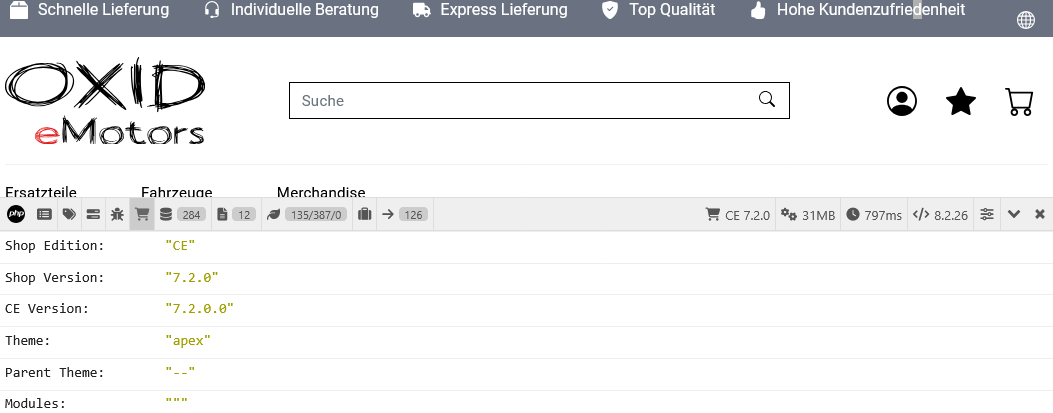Open the templates tab showing 12
The height and width of the screenshot is (413, 1053).
click(x=236, y=214)
